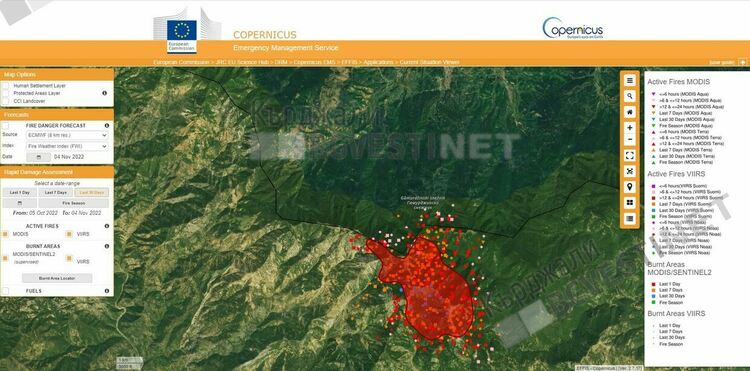Screen dimensions: 750x371
Task: Open the hamburger menu in map toolbar
Action: tap(629, 81)
